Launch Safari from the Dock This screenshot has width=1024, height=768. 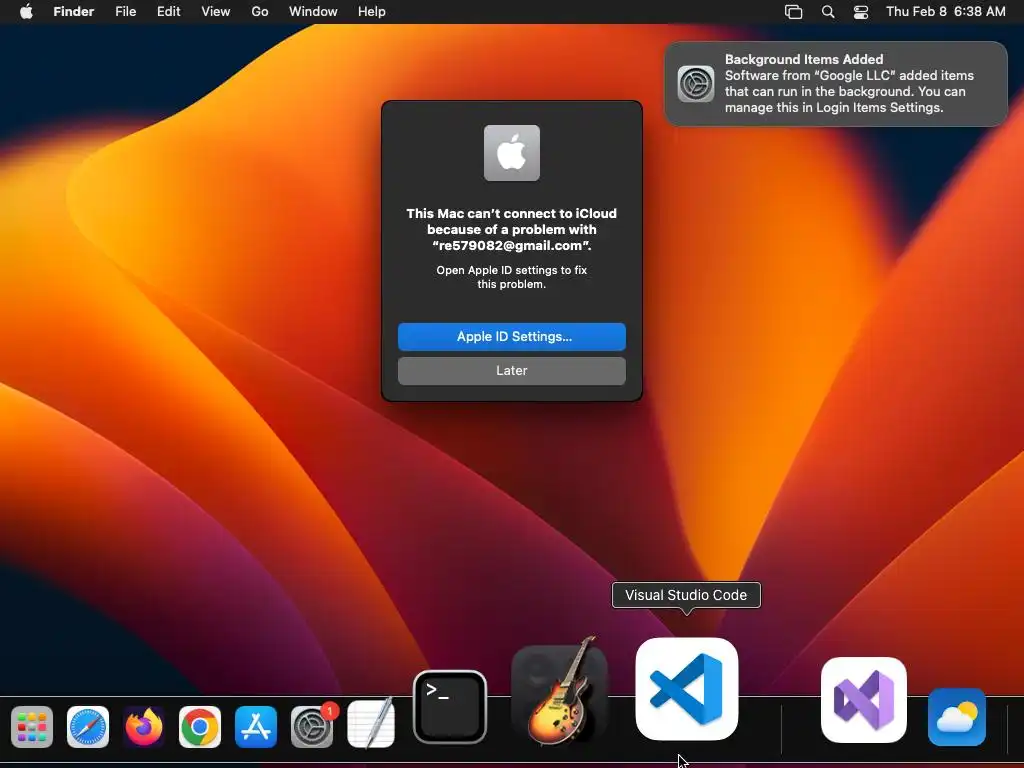88,727
